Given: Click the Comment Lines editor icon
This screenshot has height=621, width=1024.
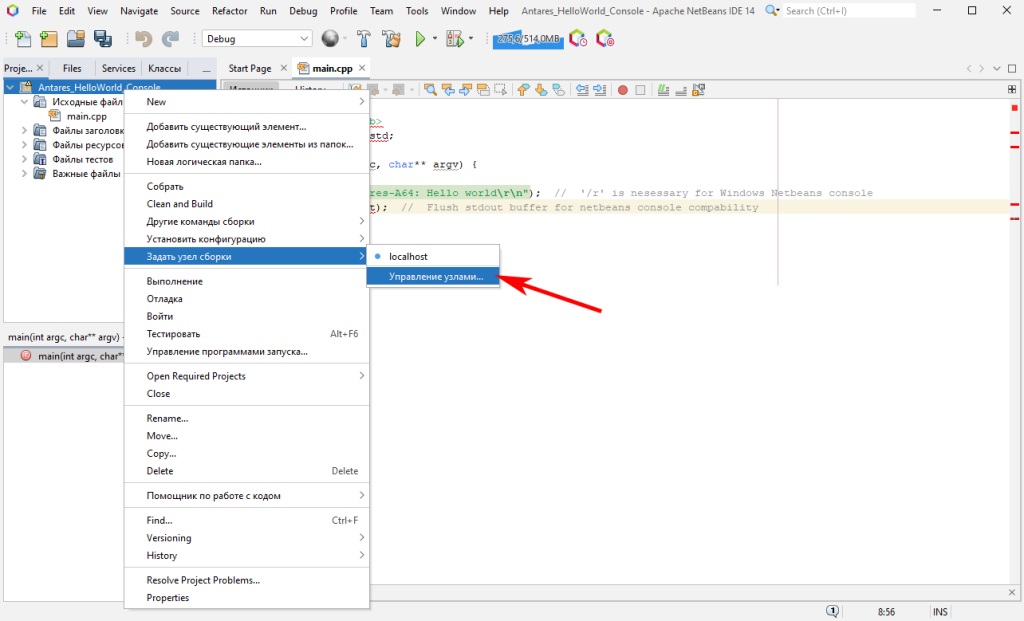Looking at the screenshot, I should coord(664,90).
